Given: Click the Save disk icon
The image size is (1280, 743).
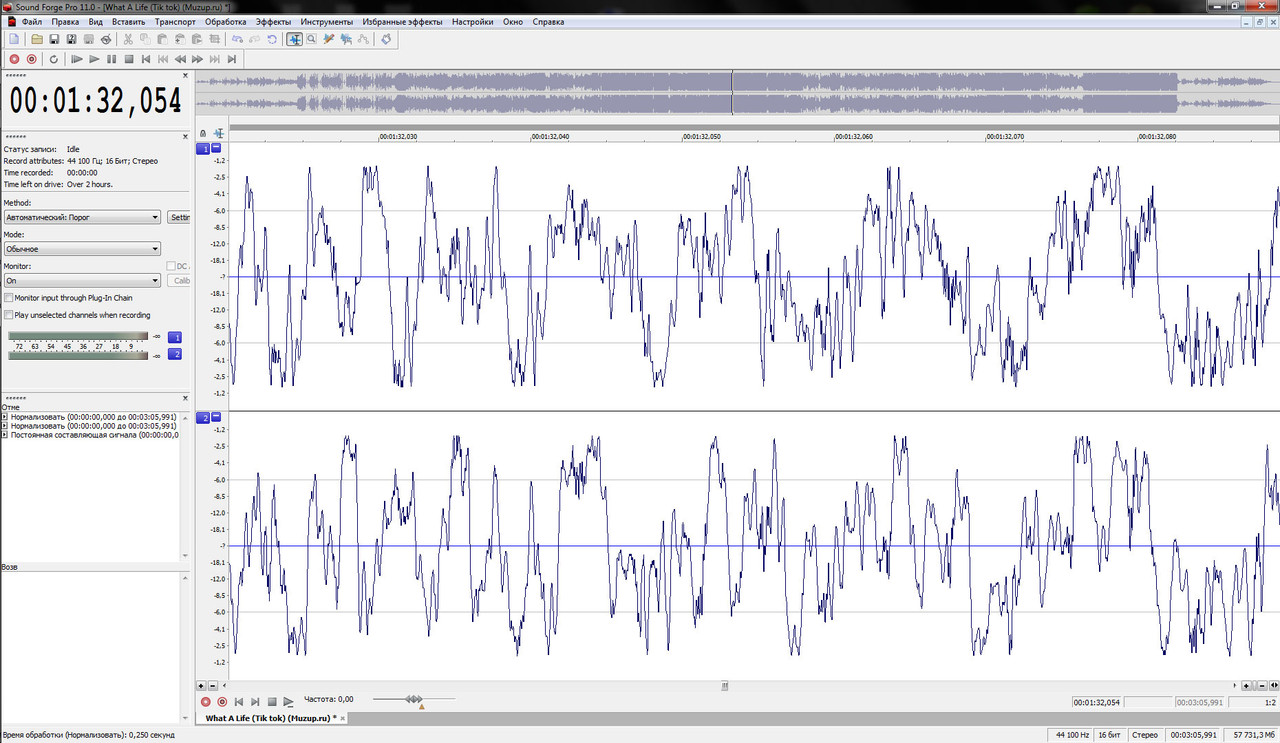Looking at the screenshot, I should (54, 39).
